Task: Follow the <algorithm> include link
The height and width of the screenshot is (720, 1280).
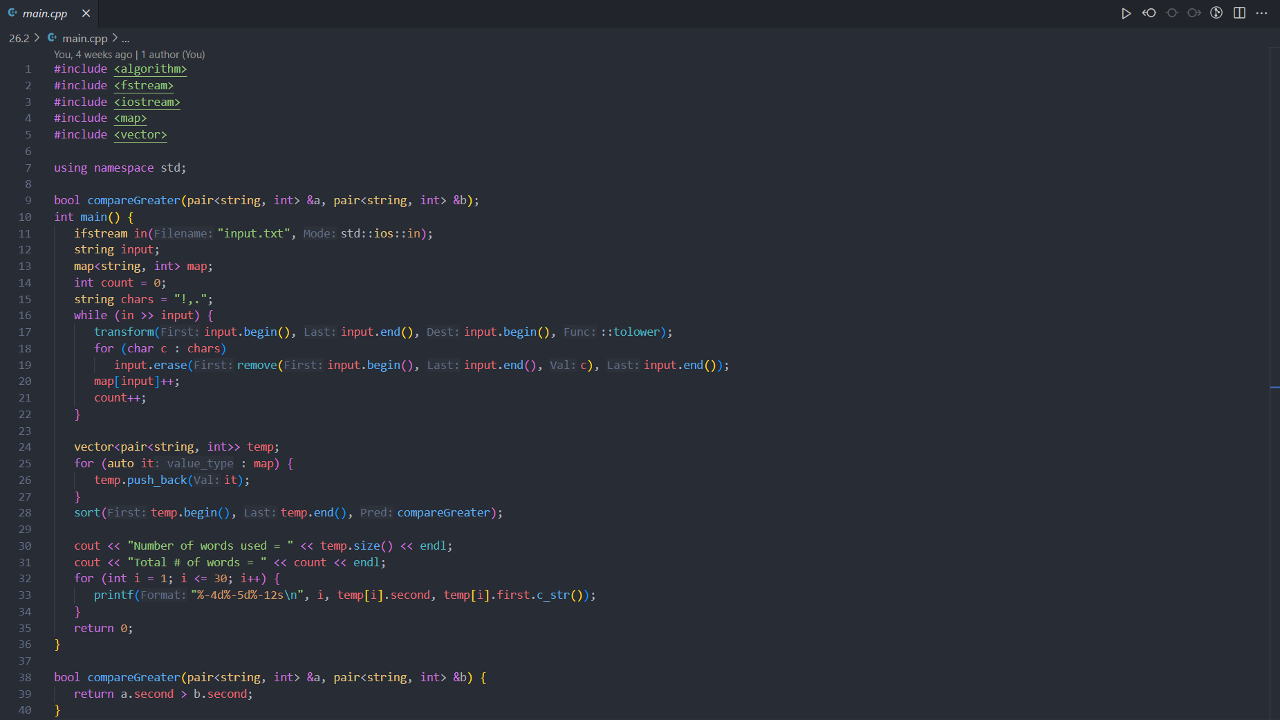Action: click(x=150, y=69)
